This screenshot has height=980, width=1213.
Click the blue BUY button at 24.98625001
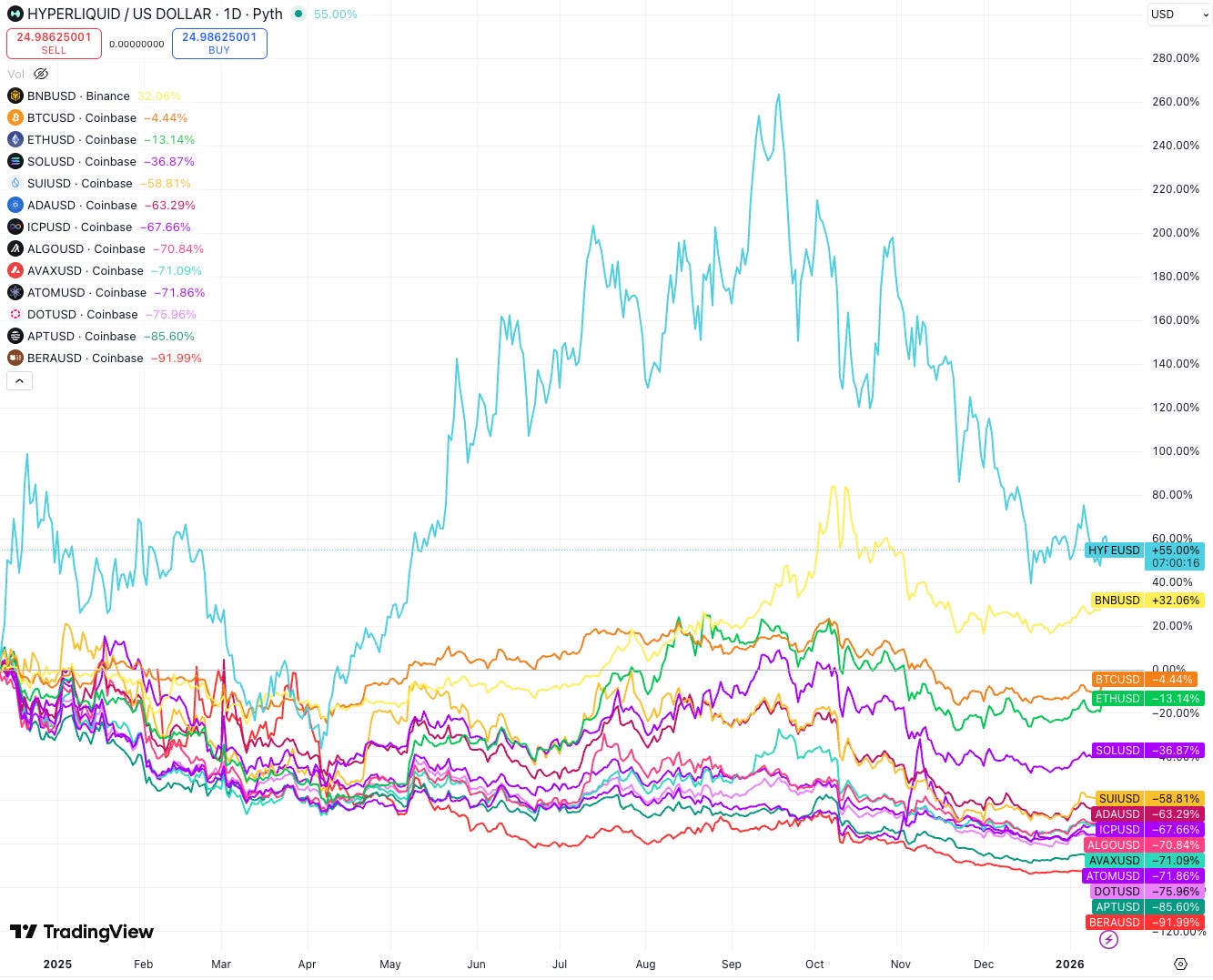click(219, 43)
